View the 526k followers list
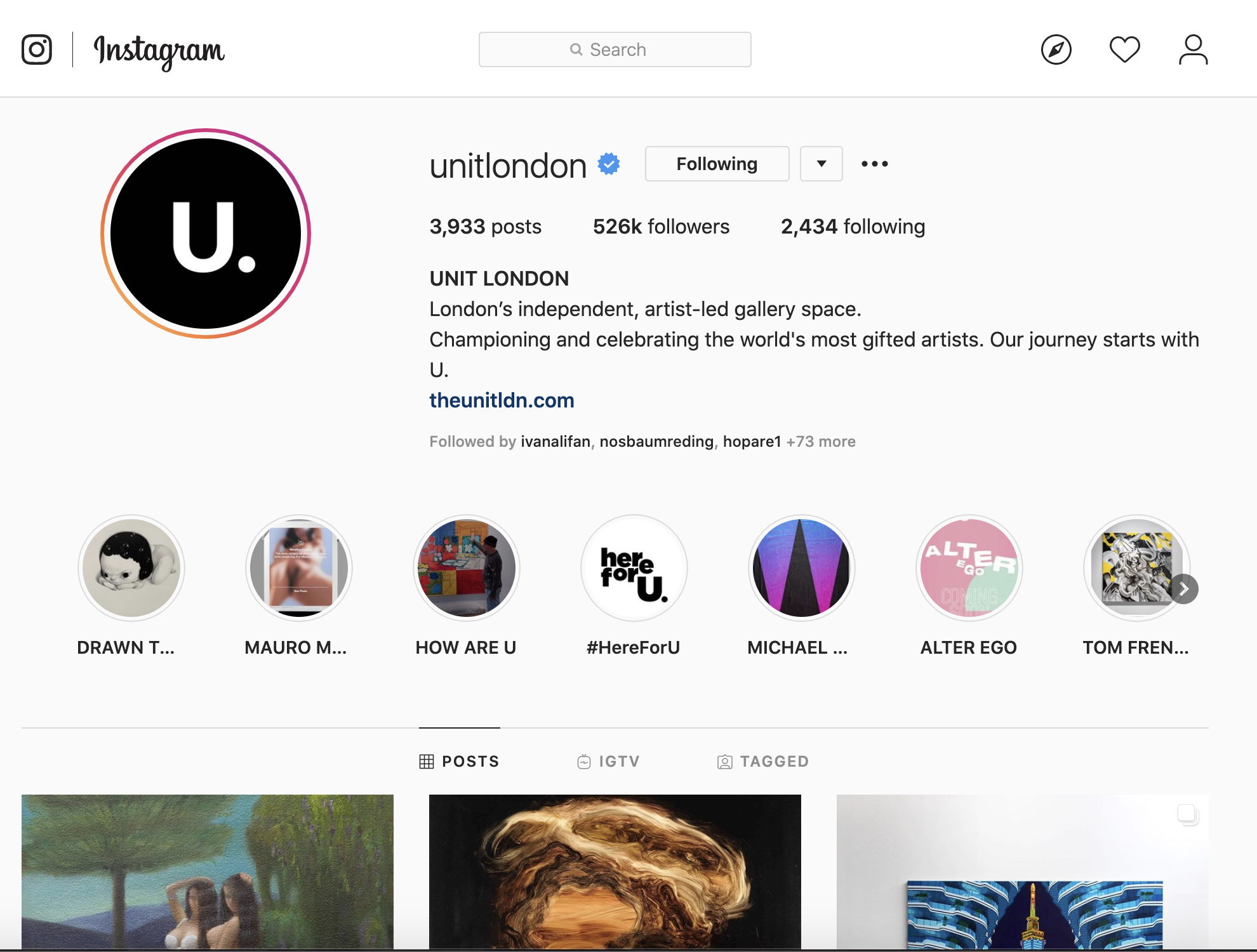 pos(661,227)
